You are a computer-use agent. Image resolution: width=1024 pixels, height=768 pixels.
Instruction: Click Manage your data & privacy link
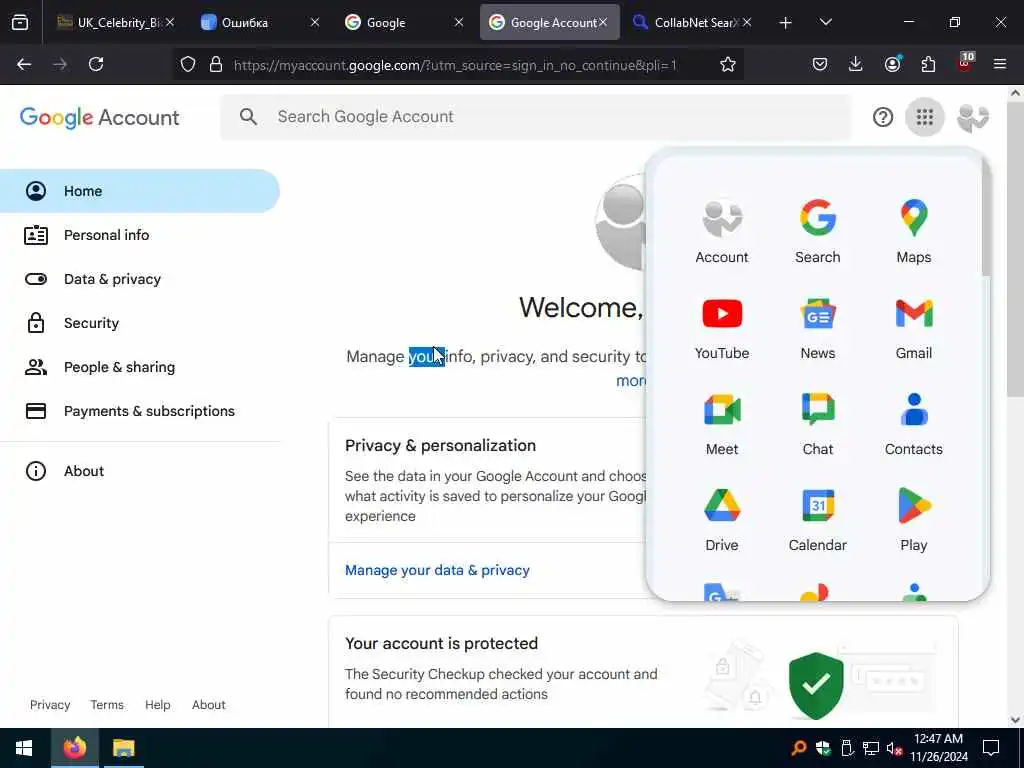point(437,570)
